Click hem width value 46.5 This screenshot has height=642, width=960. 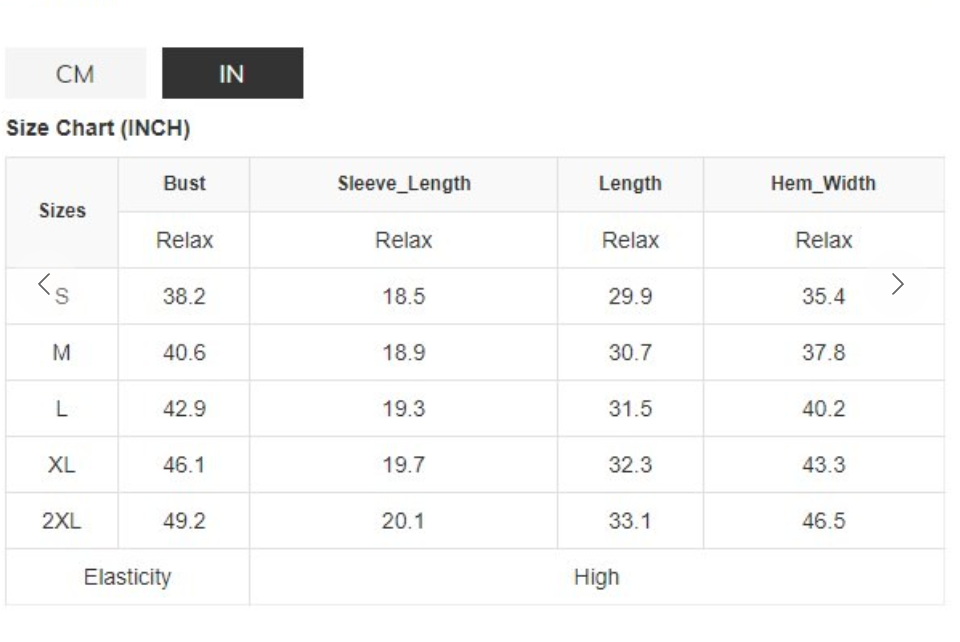(823, 521)
